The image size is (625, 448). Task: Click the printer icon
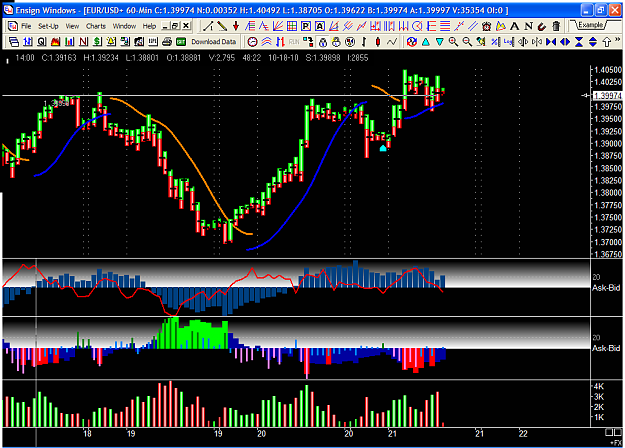click(167, 41)
